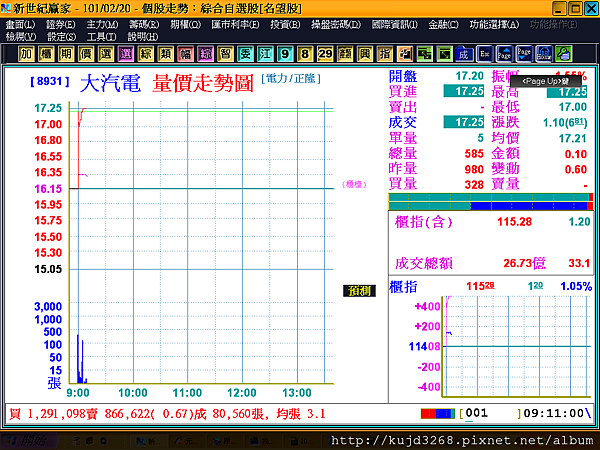Click the green key icon in toolbar
This screenshot has height=450, width=600.
click(x=564, y=54)
